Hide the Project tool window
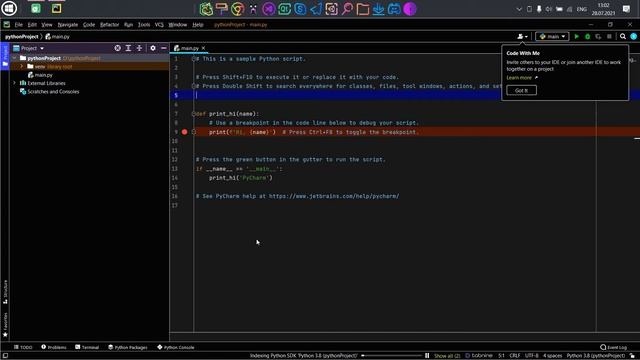 (x=164, y=48)
